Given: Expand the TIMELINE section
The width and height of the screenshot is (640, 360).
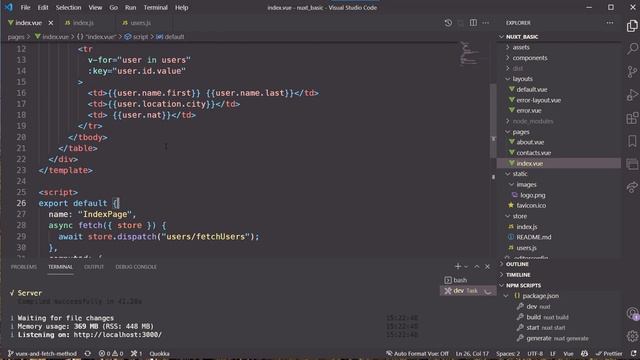Looking at the screenshot, I should click(559, 275).
